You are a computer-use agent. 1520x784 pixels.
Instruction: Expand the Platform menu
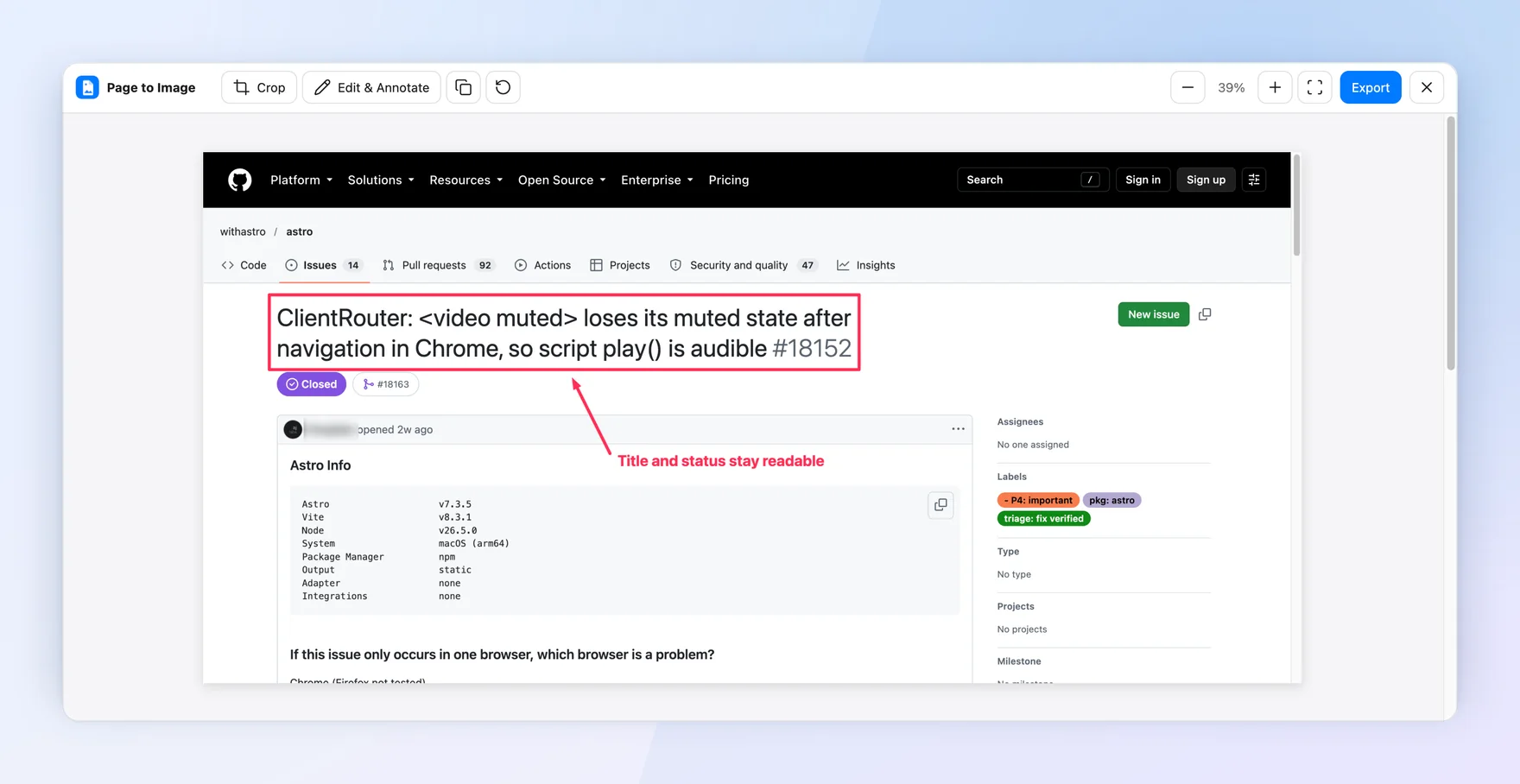301,180
